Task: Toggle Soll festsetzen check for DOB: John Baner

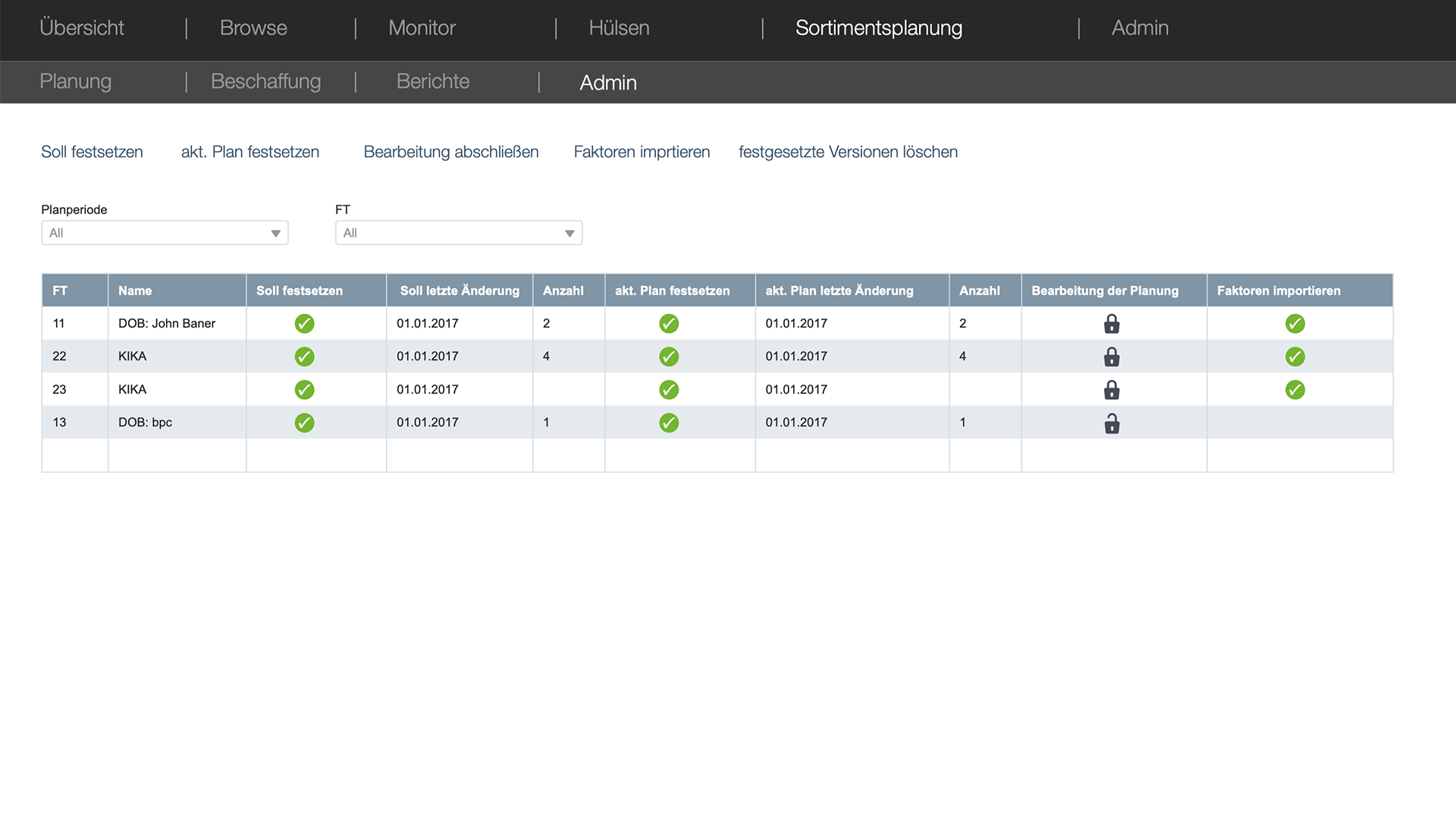Action: tap(304, 324)
